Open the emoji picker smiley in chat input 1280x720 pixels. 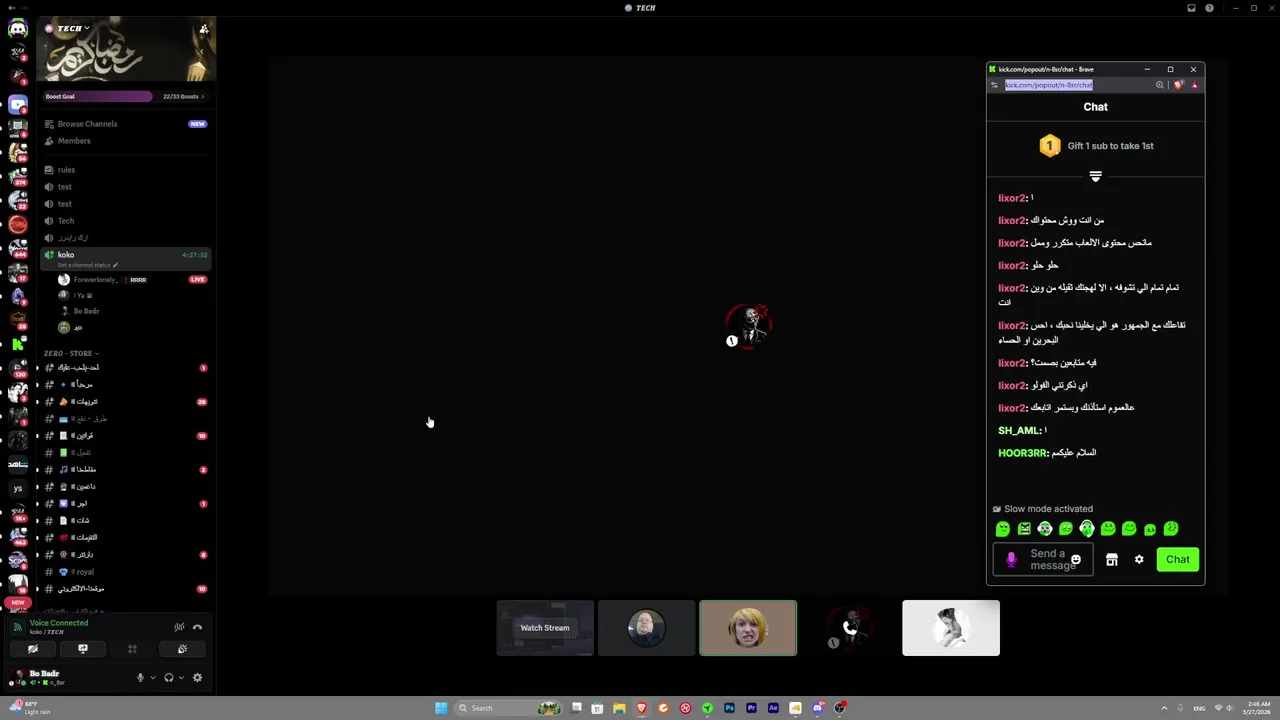(1076, 560)
